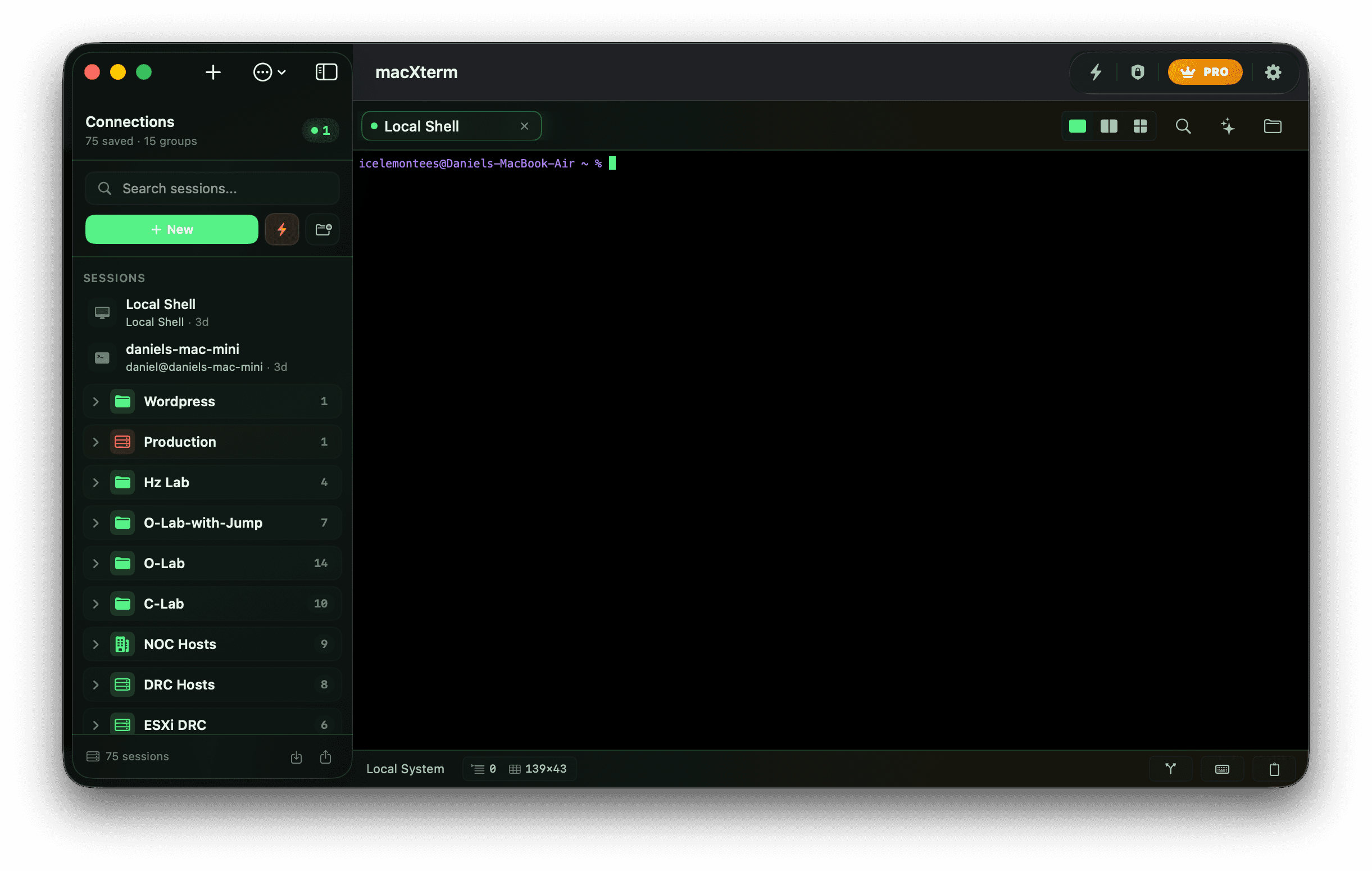Click the NOC Hosts group name
The height and width of the screenshot is (871, 1372).
pos(180,645)
